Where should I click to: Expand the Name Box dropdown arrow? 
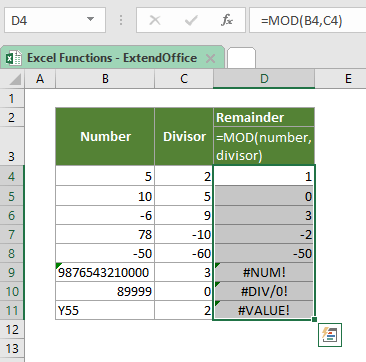90,20
